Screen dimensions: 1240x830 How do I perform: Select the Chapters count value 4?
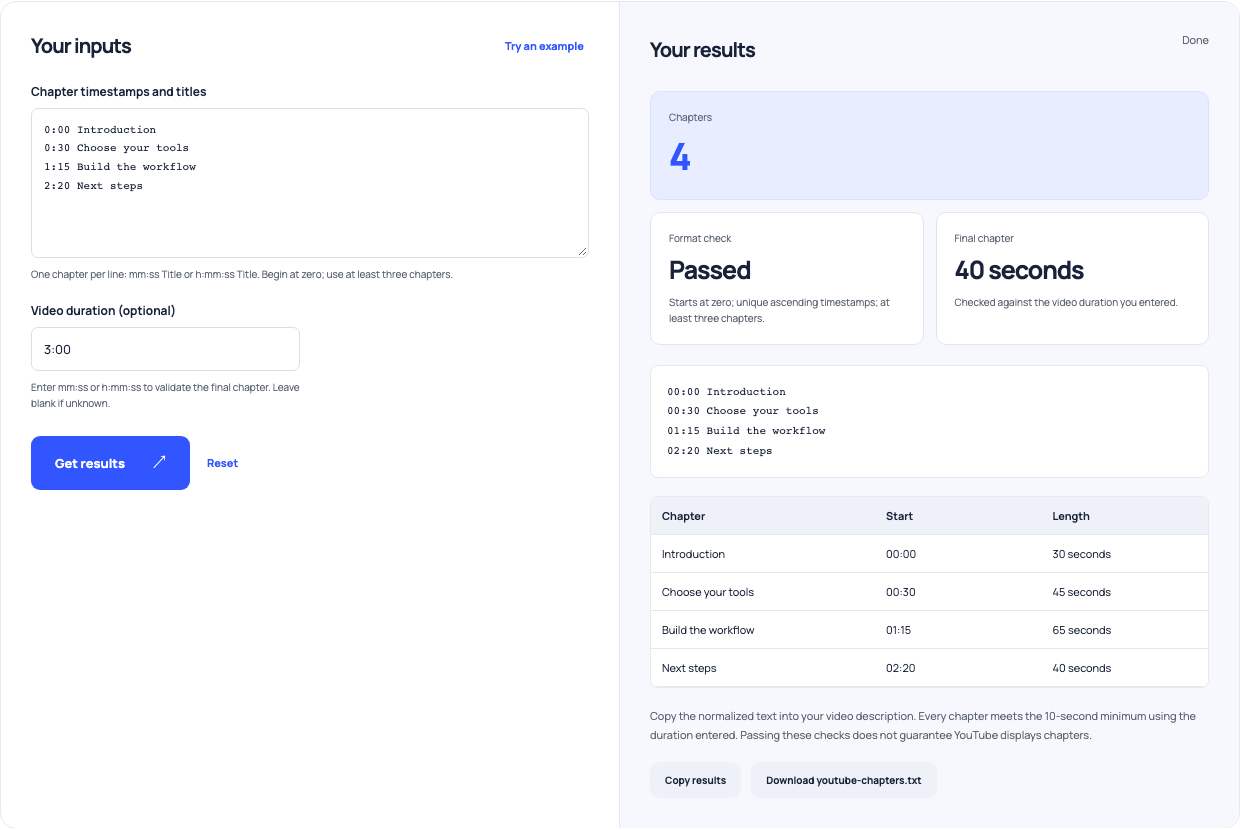click(x=680, y=157)
